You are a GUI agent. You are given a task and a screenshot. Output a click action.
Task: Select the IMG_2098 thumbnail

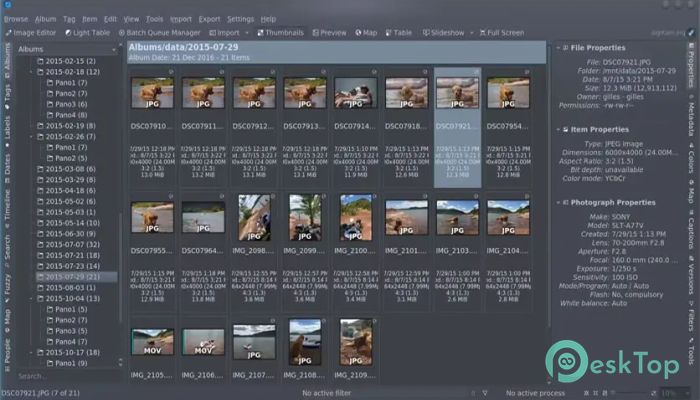click(x=254, y=217)
